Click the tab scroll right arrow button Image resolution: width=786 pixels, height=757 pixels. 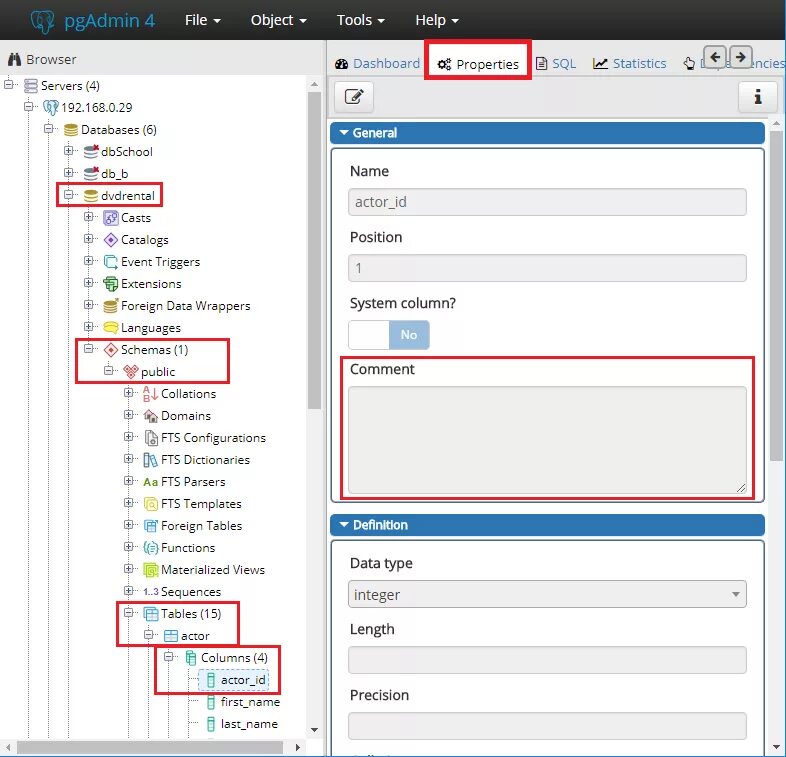(x=740, y=58)
